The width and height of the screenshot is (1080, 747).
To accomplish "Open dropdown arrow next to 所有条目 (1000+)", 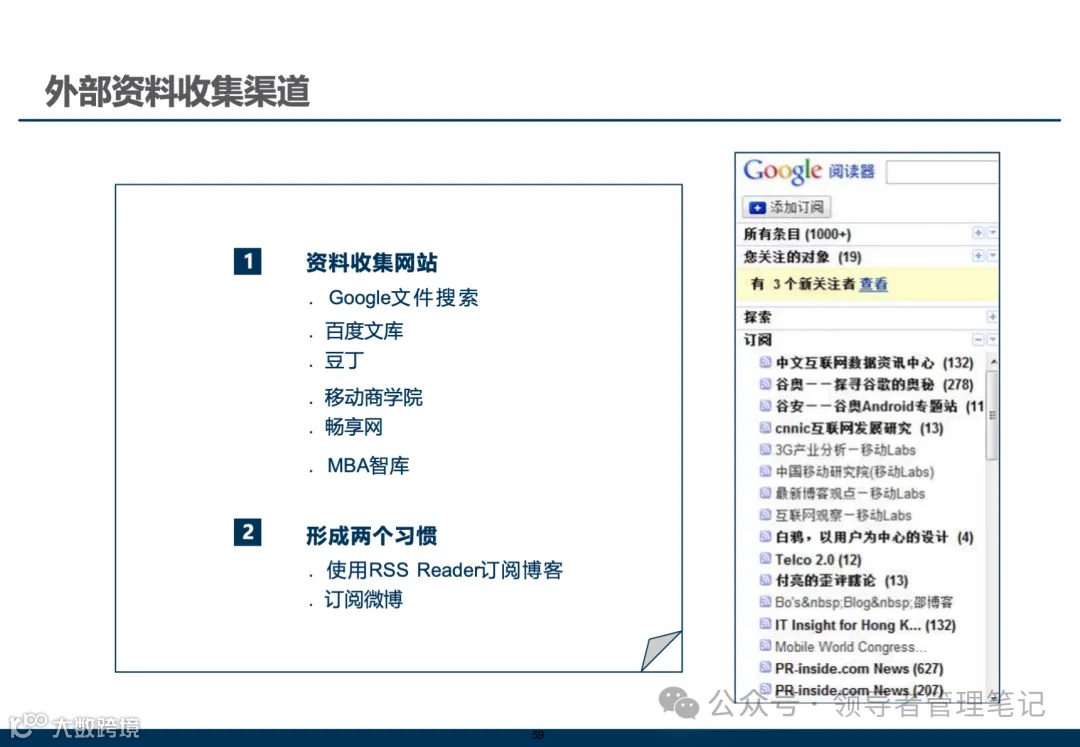I will (991, 233).
